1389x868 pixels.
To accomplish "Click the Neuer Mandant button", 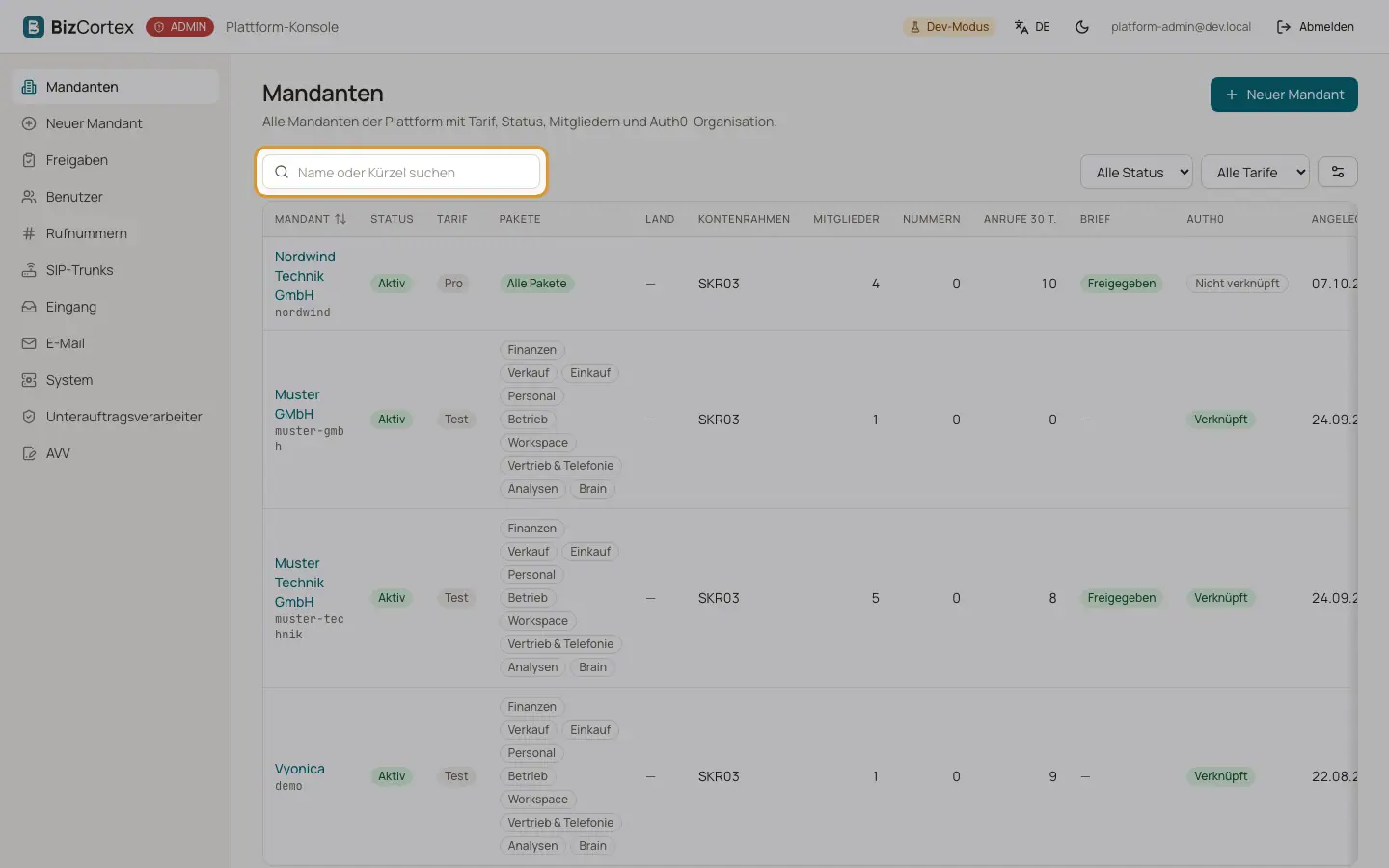I will [1284, 95].
